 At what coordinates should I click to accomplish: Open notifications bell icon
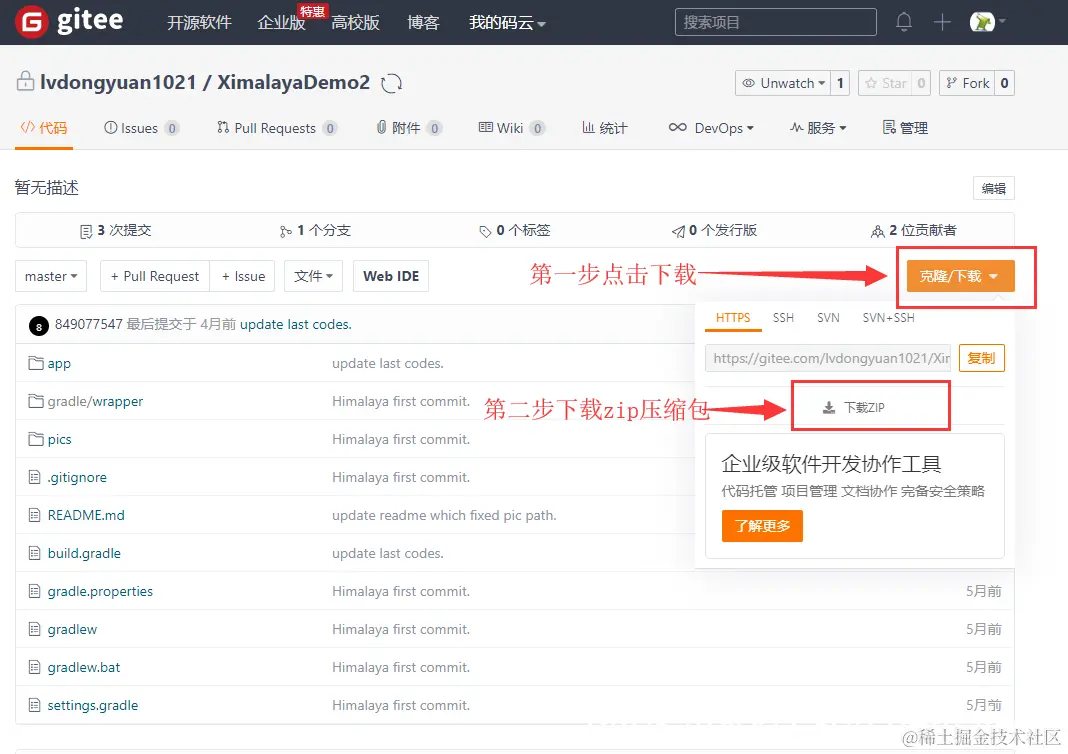coord(904,22)
